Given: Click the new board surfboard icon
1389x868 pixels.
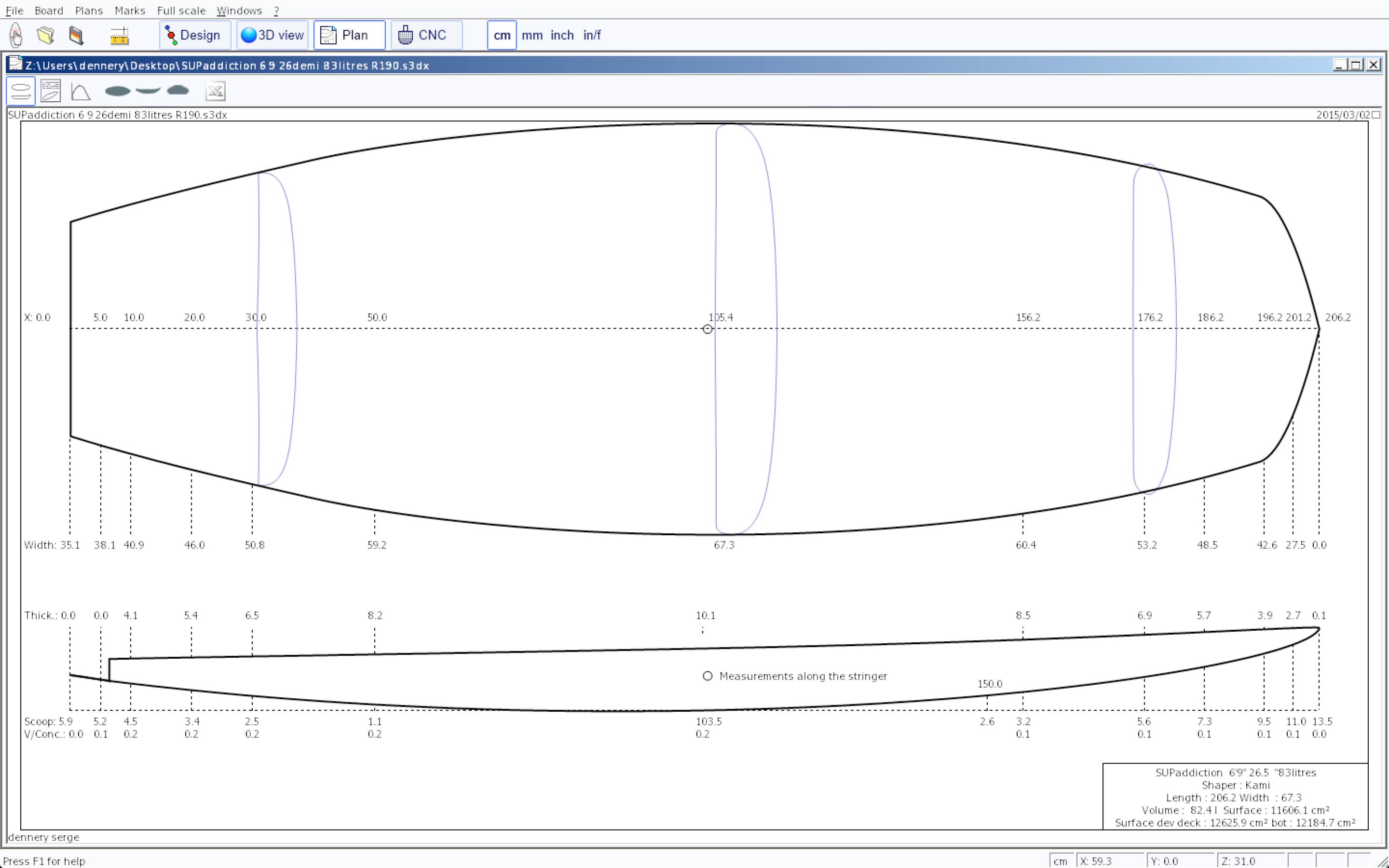Looking at the screenshot, I should [x=16, y=35].
